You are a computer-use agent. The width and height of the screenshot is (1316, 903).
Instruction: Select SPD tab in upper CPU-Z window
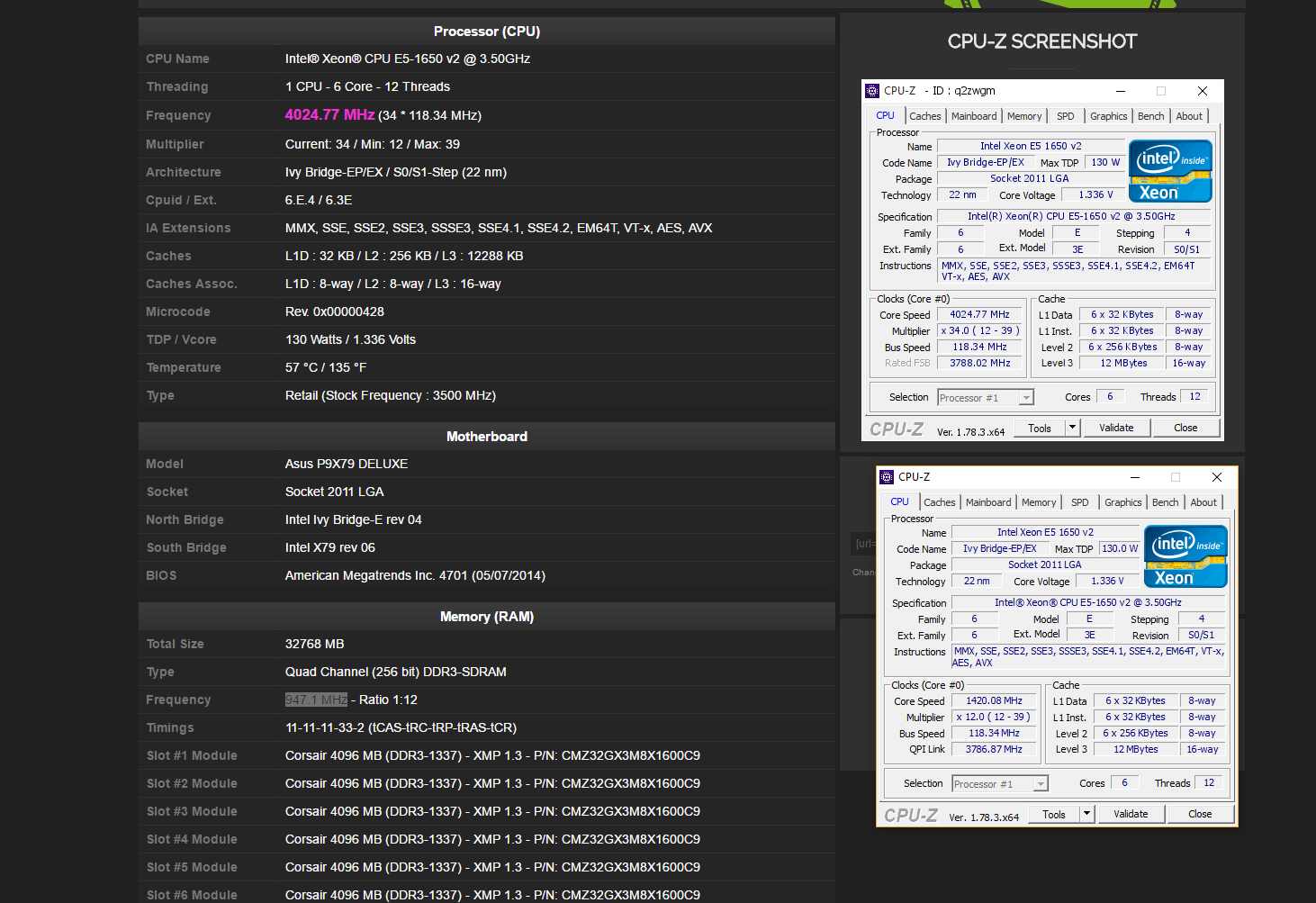pyautogui.click(x=1066, y=116)
